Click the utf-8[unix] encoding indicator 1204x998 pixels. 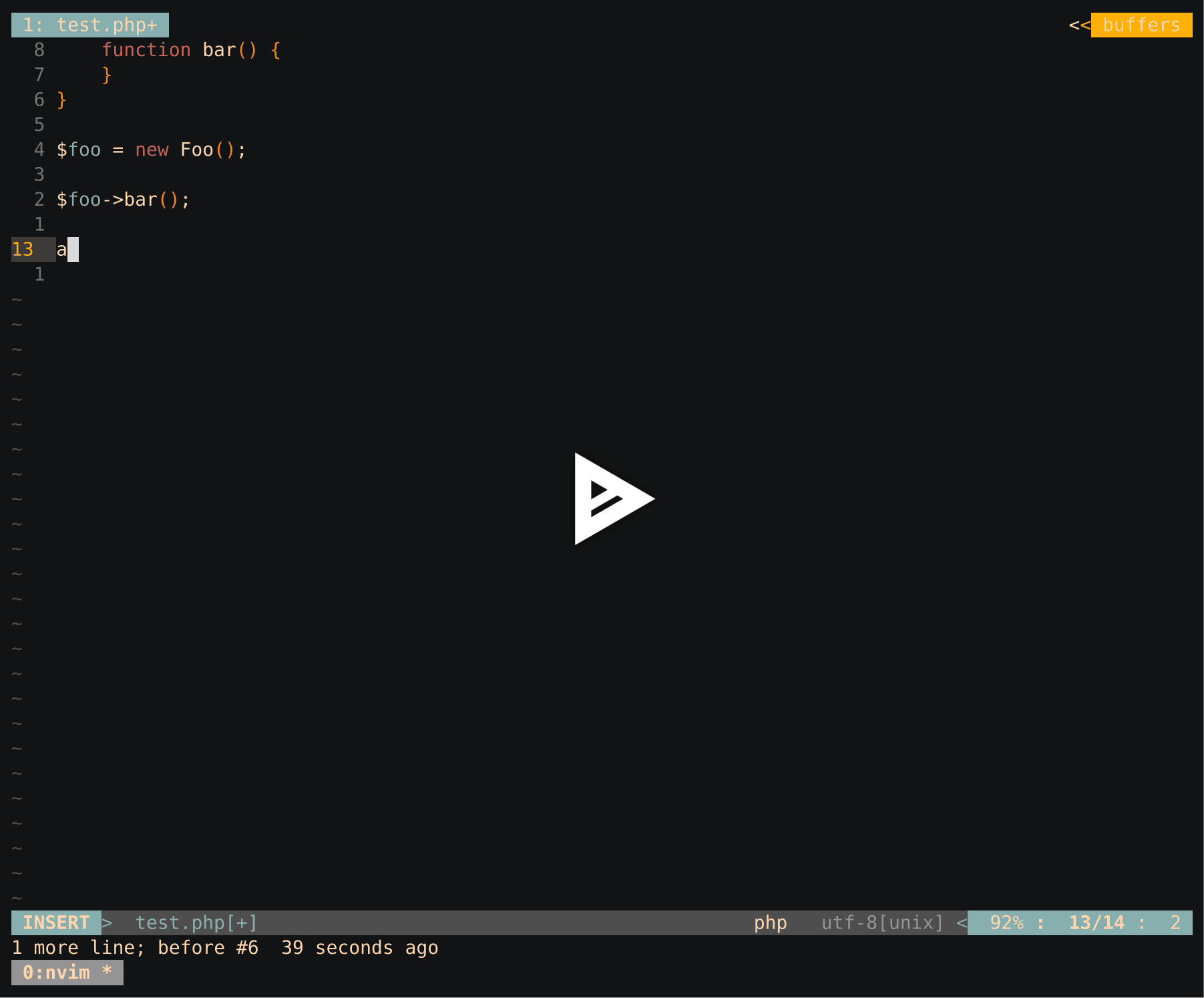881,923
